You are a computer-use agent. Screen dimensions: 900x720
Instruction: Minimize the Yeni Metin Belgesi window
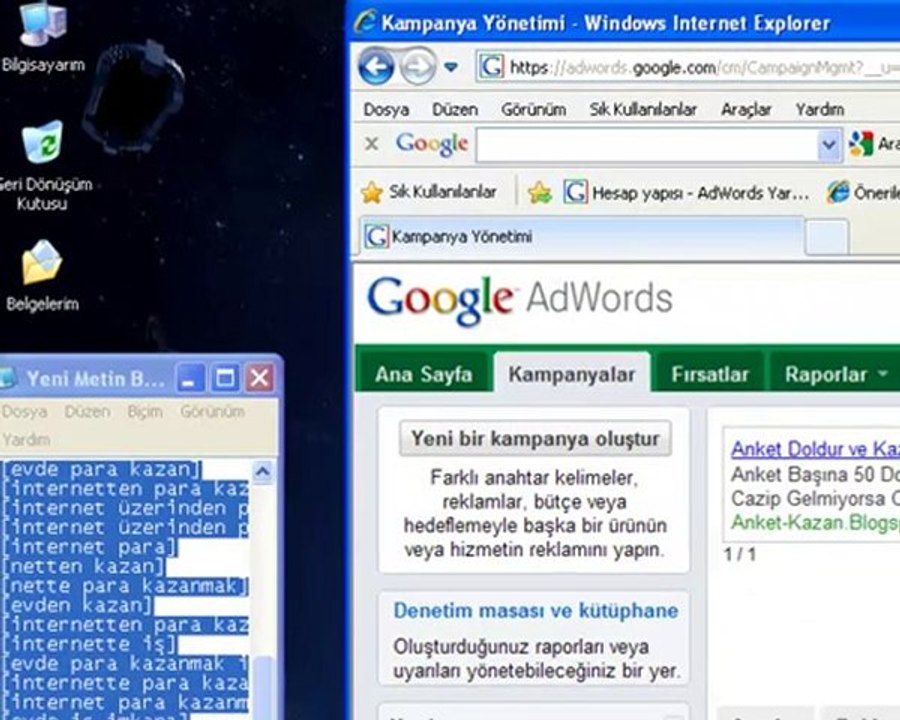tap(190, 378)
